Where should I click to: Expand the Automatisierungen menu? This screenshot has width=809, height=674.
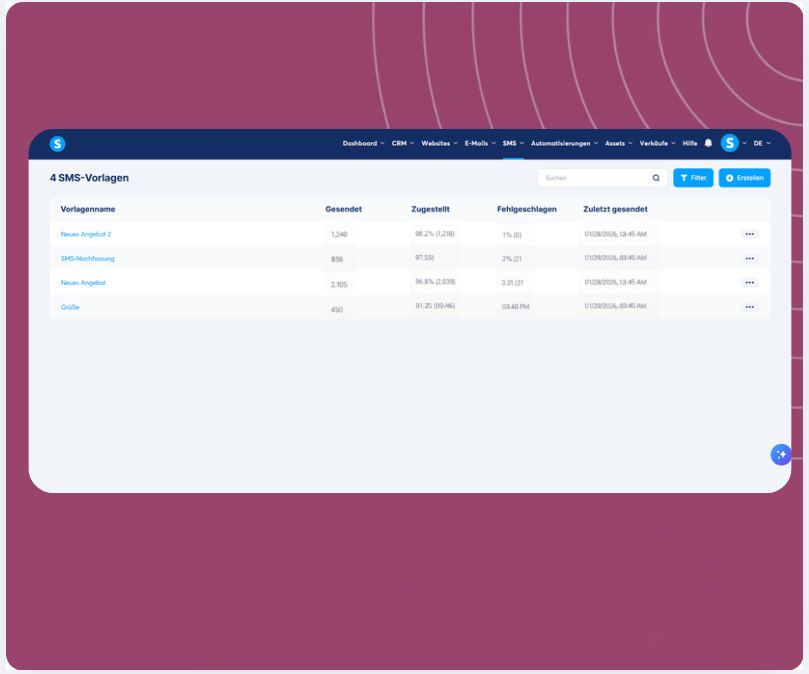(x=564, y=143)
